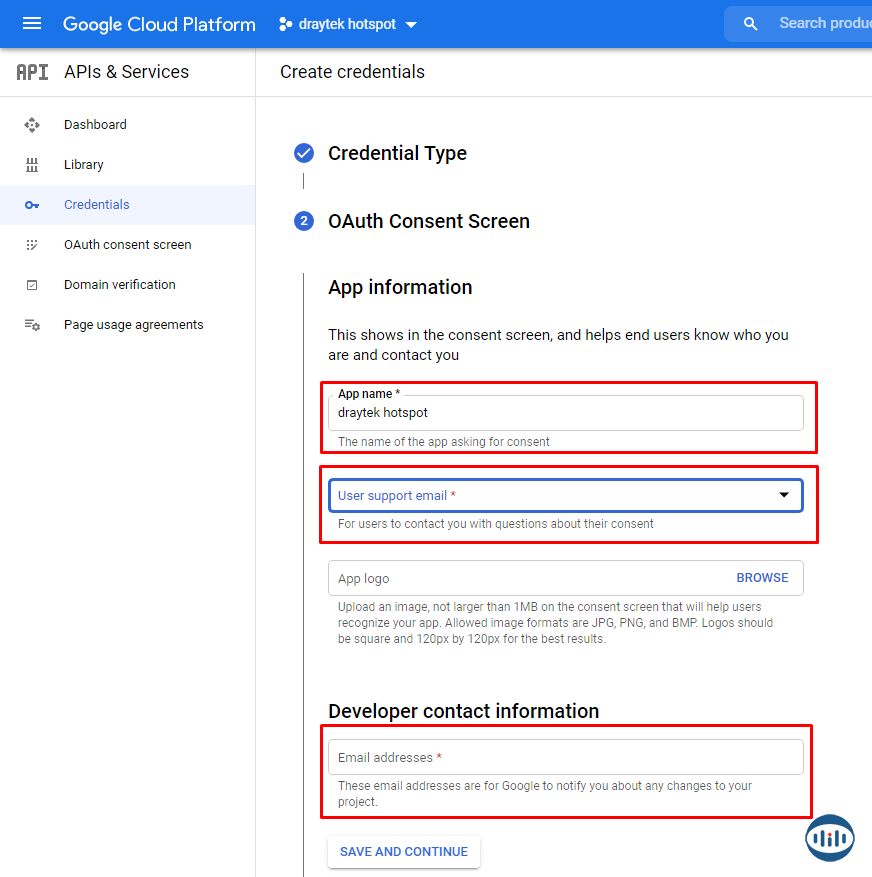872x877 pixels.
Task: Click the round chat widget icon
Action: click(x=829, y=838)
